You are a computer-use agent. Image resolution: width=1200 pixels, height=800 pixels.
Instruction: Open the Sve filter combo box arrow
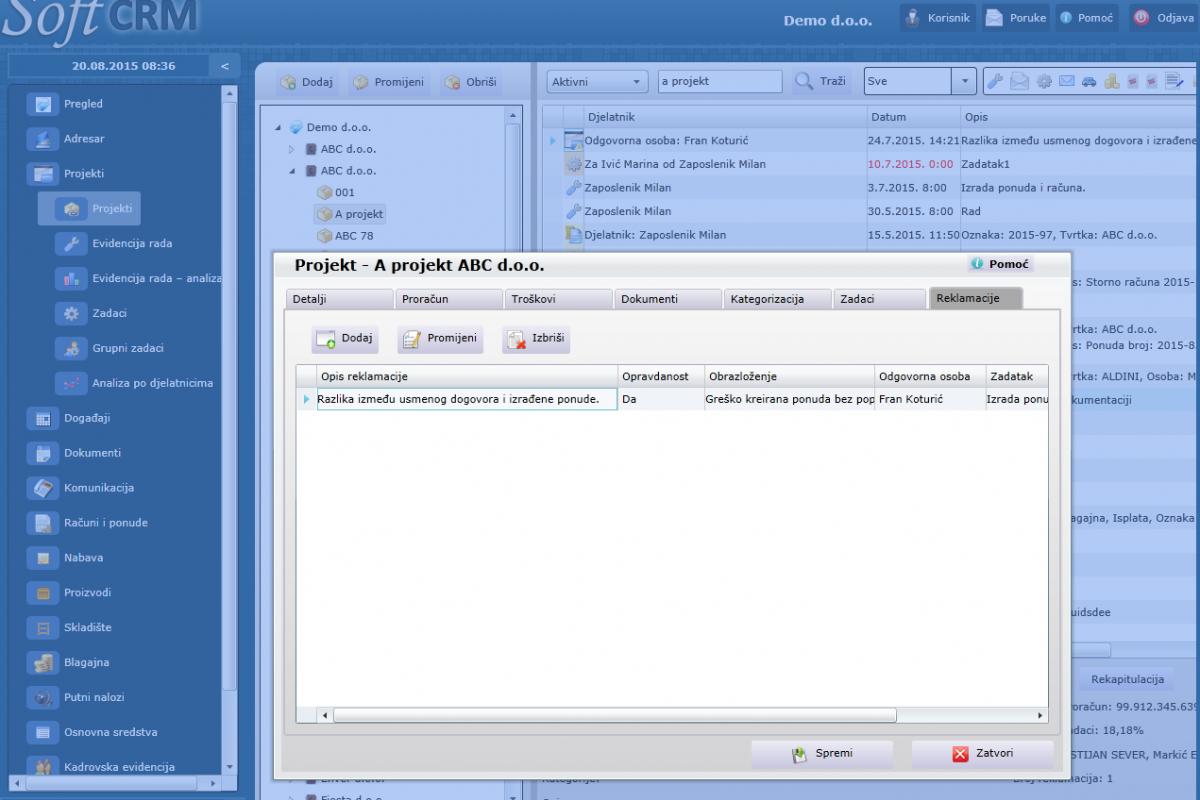964,82
